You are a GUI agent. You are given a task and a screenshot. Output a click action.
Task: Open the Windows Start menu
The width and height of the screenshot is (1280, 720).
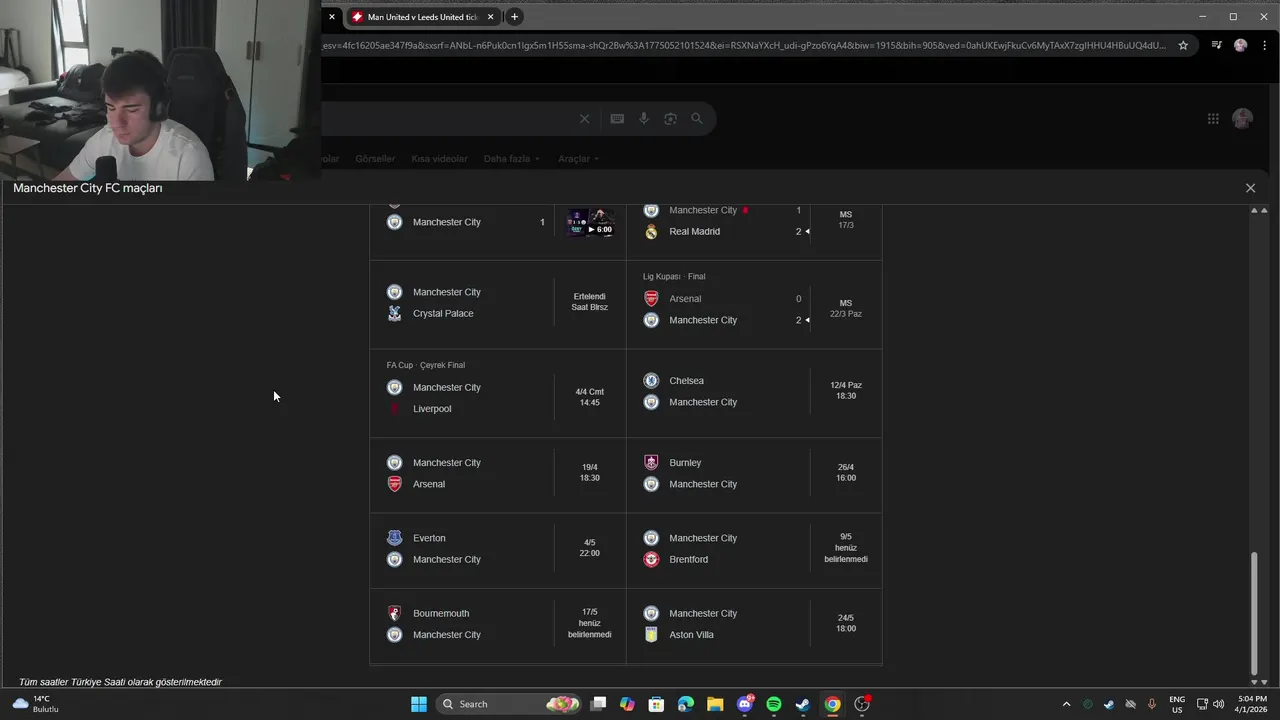tap(419, 704)
